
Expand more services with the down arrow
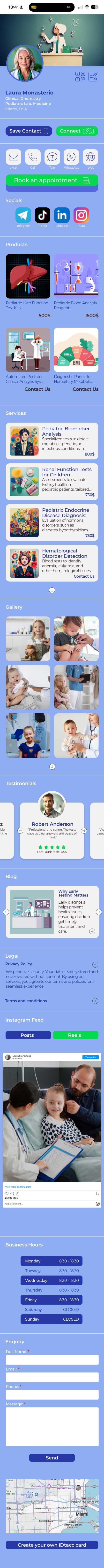[52, 590]
